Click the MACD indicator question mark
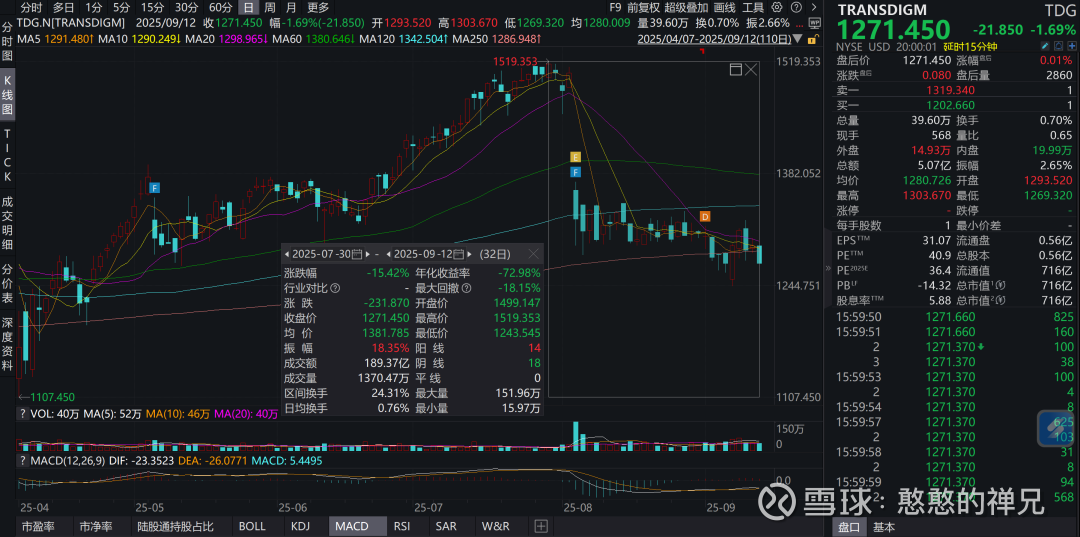1080x537 pixels. 23,460
